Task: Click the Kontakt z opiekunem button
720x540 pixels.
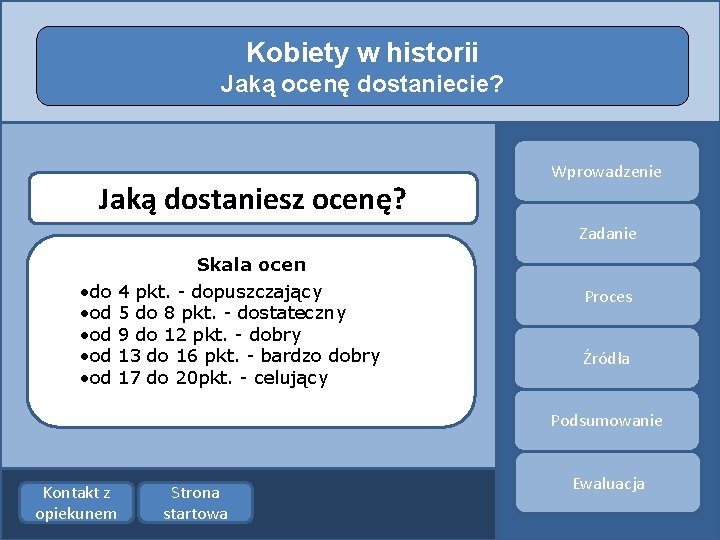Action: 76,502
